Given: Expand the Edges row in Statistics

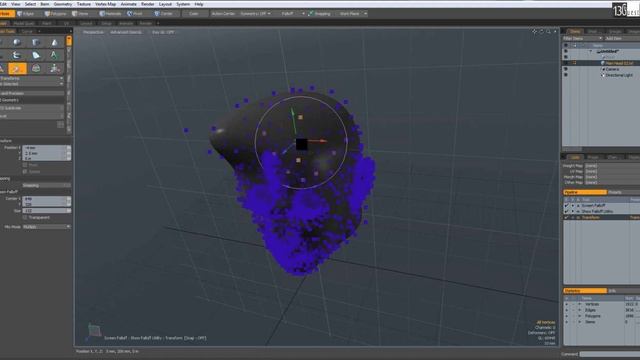Looking at the screenshot, I should pyautogui.click(x=580, y=310).
